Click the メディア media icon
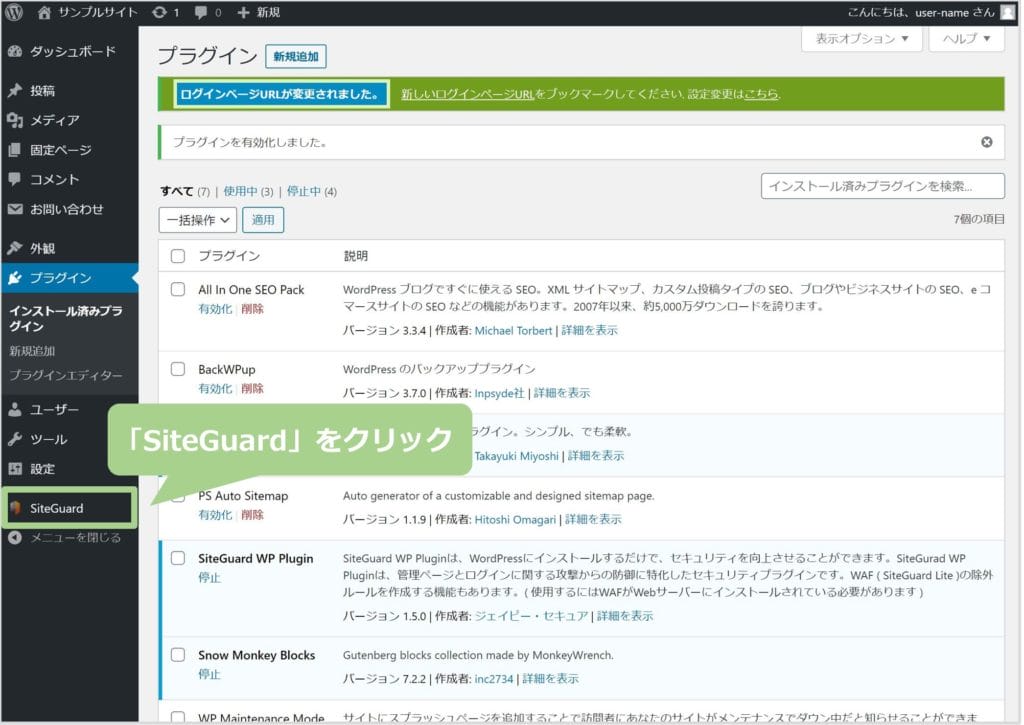Viewport: 1024px width, 725px height. [15, 120]
